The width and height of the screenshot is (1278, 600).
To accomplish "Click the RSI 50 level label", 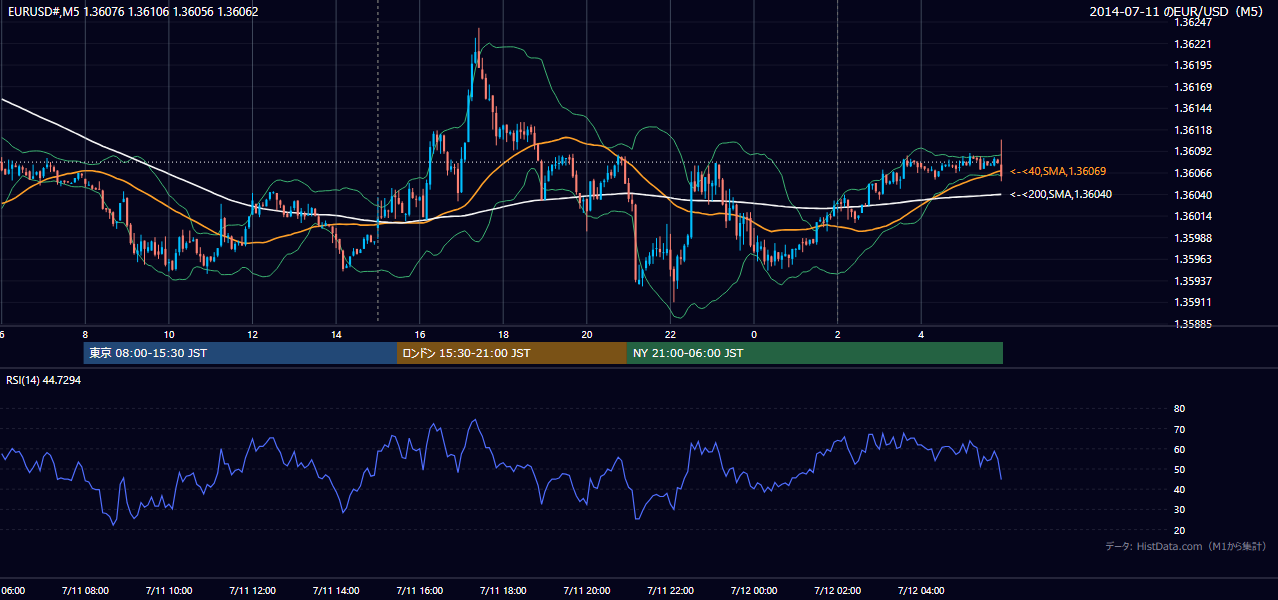I will 1179,469.
